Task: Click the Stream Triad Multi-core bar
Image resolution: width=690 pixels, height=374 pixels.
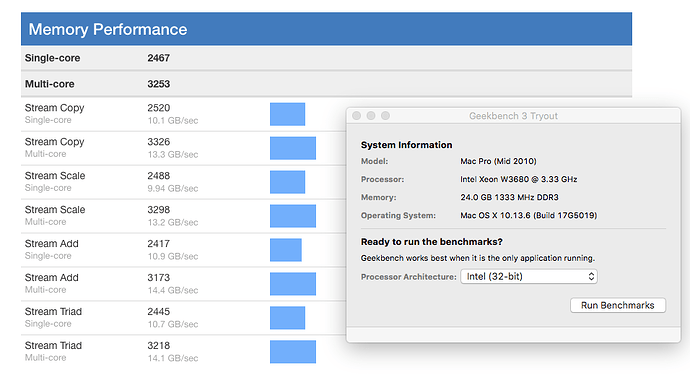Action: (293, 352)
